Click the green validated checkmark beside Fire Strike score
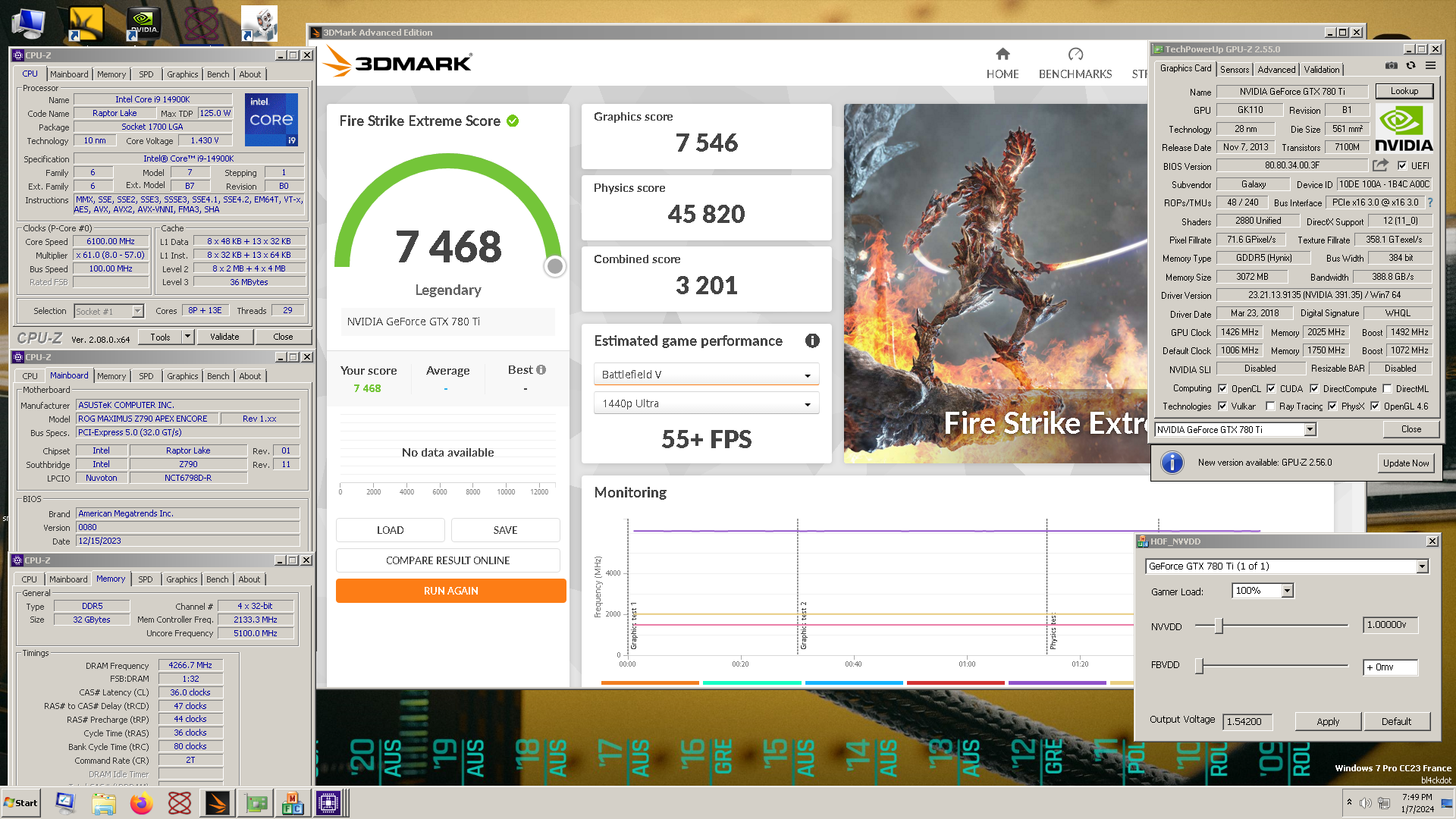 click(x=513, y=121)
